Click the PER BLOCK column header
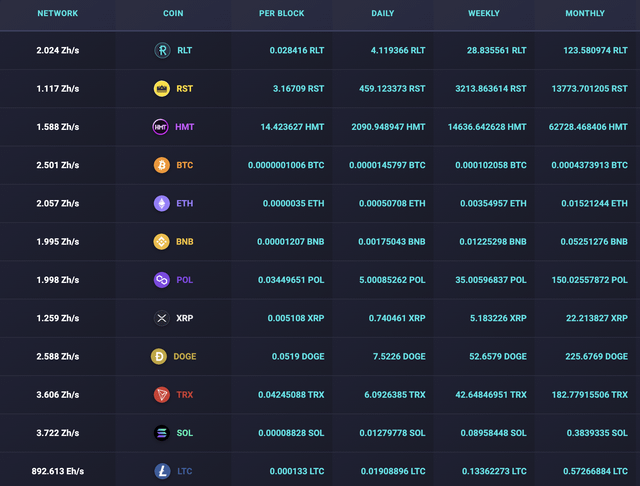The width and height of the screenshot is (640, 486). 281,14
